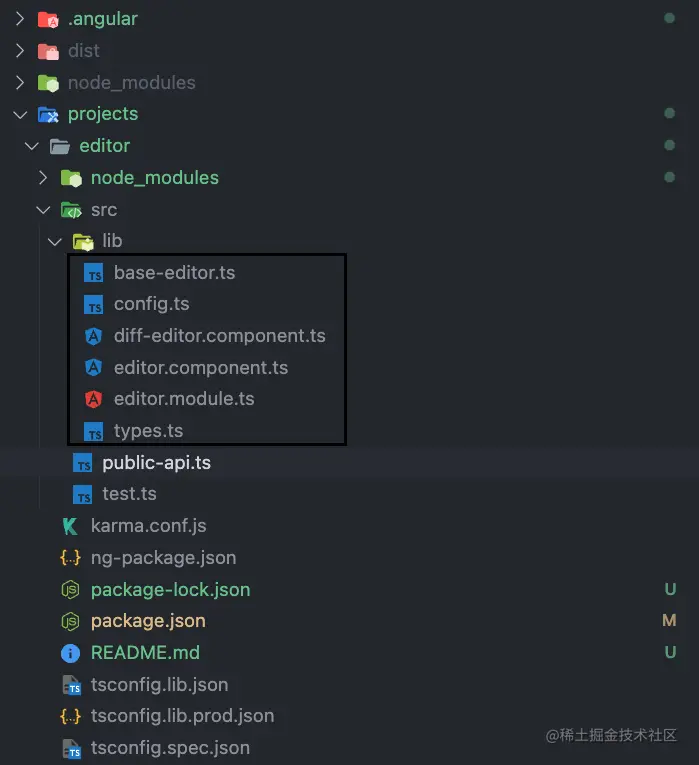Screen dimensions: 699x765
Task: Click the blue Angular icon beside diff-editor.component.ts
Action: click(94, 336)
